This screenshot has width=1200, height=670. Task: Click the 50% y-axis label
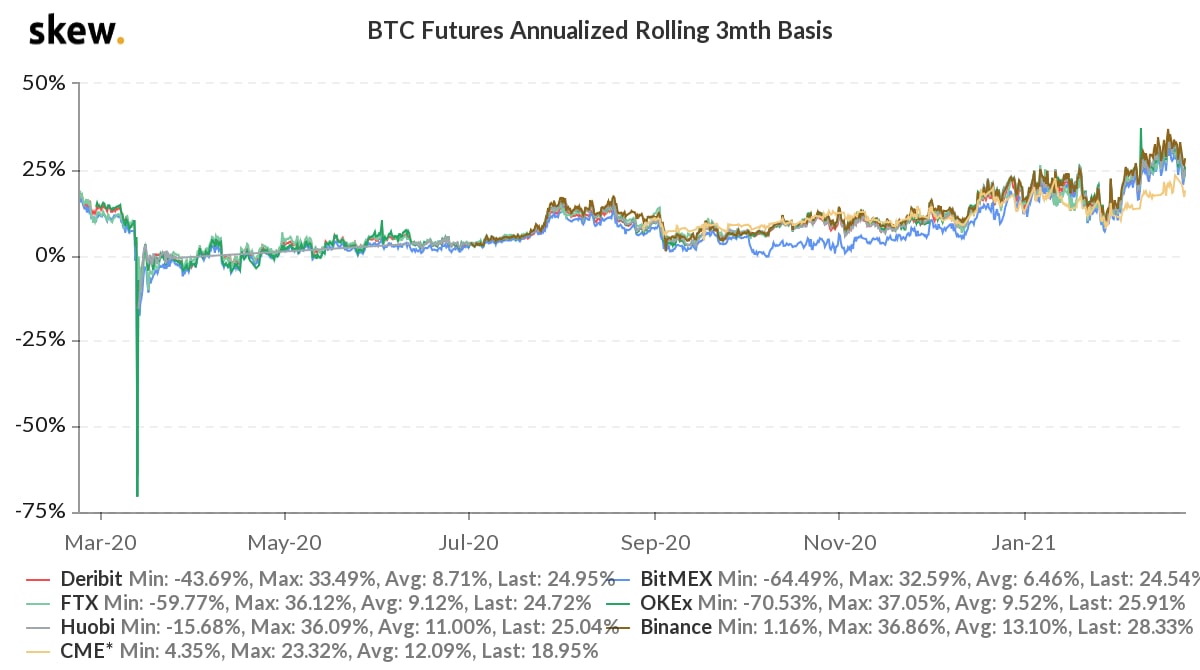coord(44,83)
